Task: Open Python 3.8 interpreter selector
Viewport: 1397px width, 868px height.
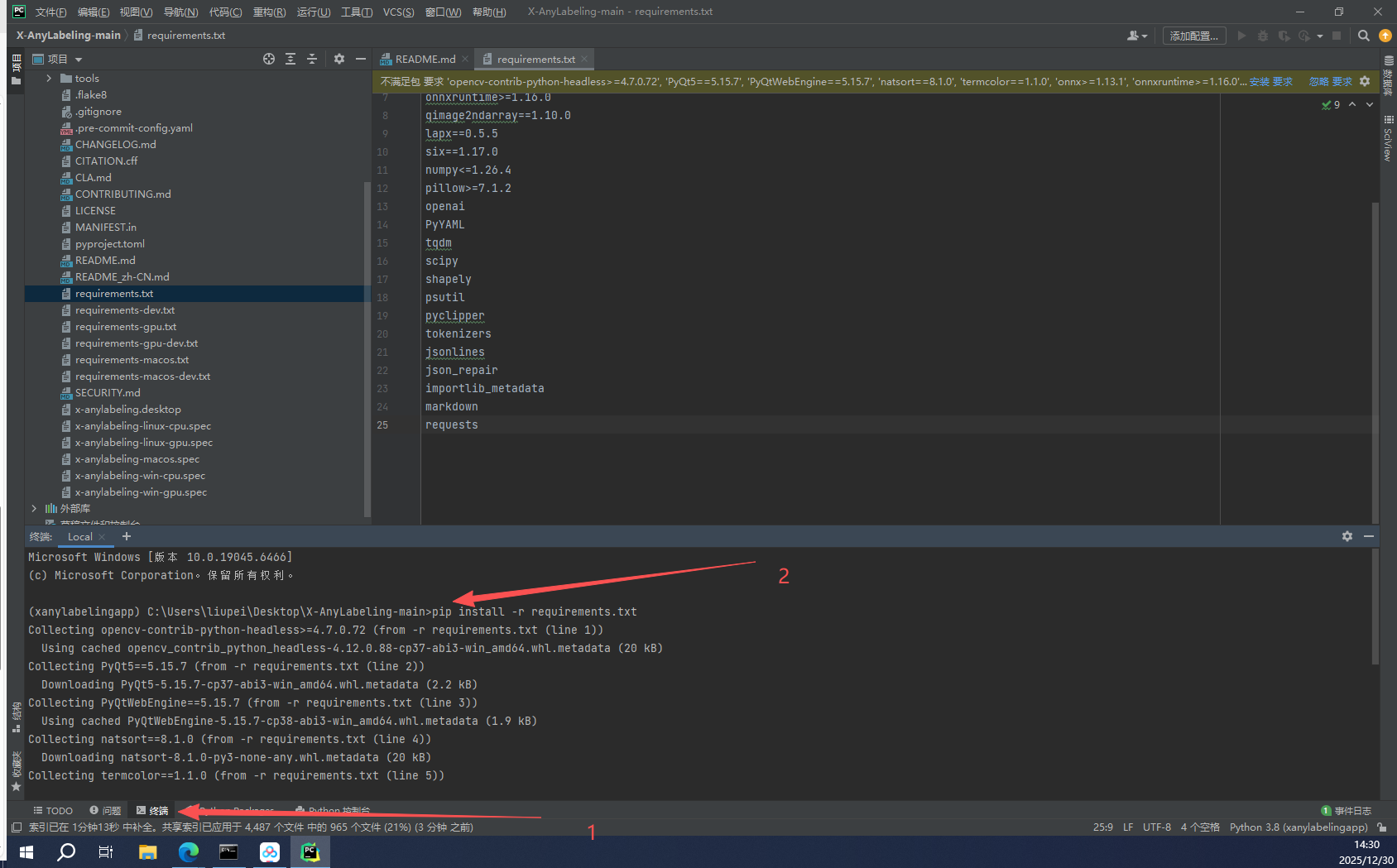Action: pyautogui.click(x=1299, y=827)
